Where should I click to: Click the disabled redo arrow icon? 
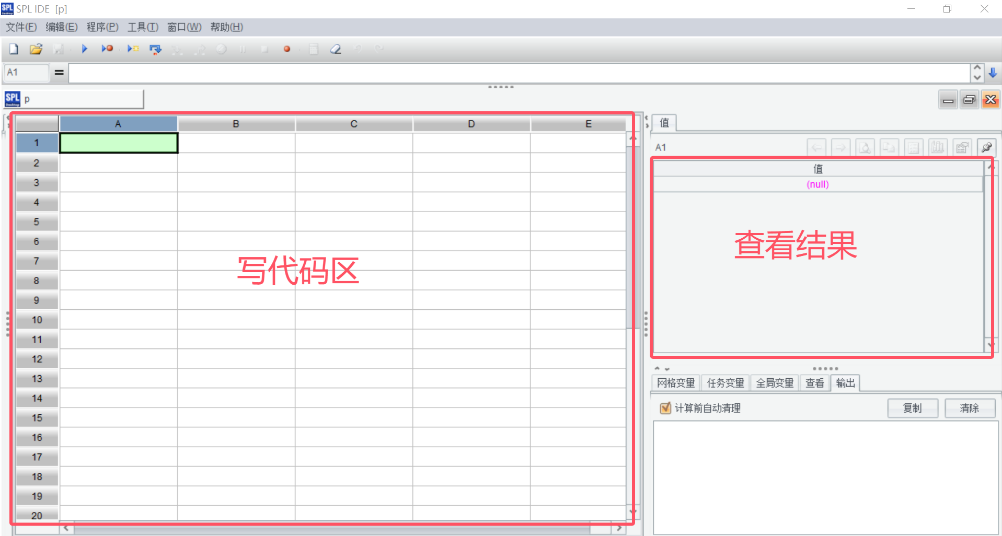point(378,49)
